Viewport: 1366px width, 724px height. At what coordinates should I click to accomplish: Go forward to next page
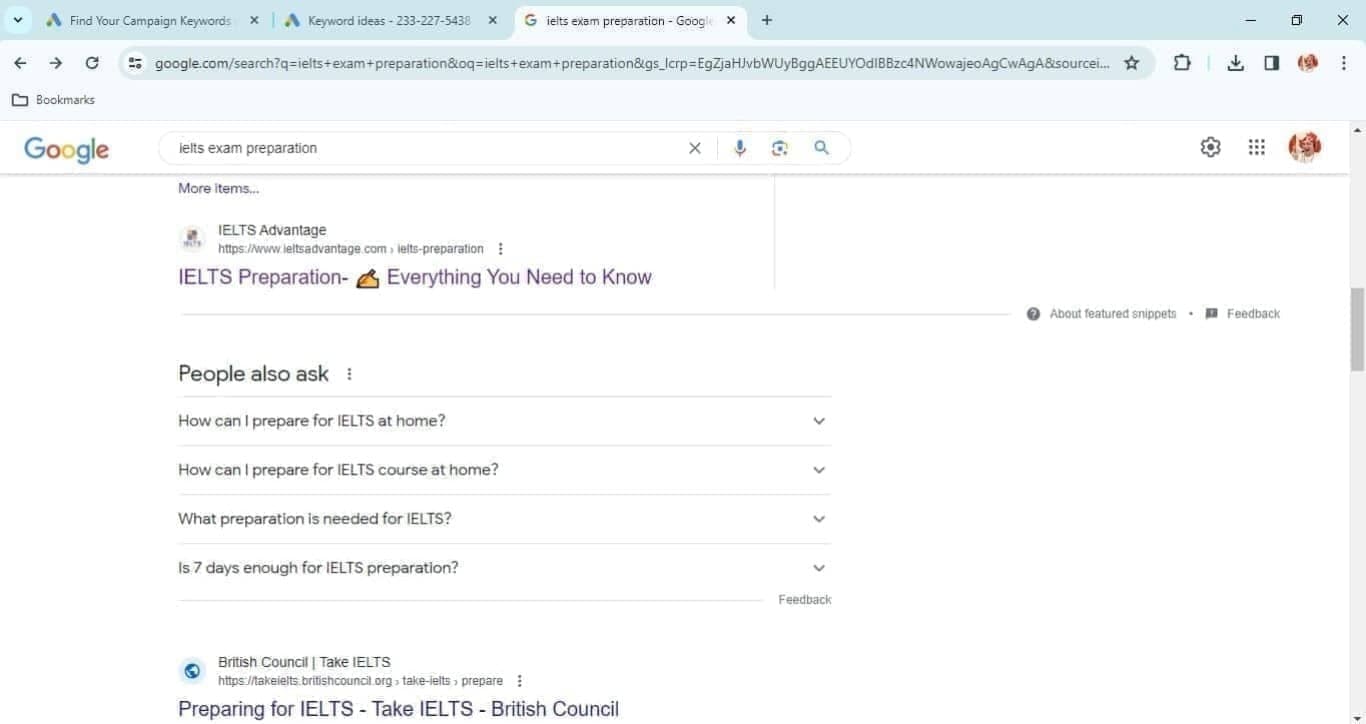coord(56,63)
